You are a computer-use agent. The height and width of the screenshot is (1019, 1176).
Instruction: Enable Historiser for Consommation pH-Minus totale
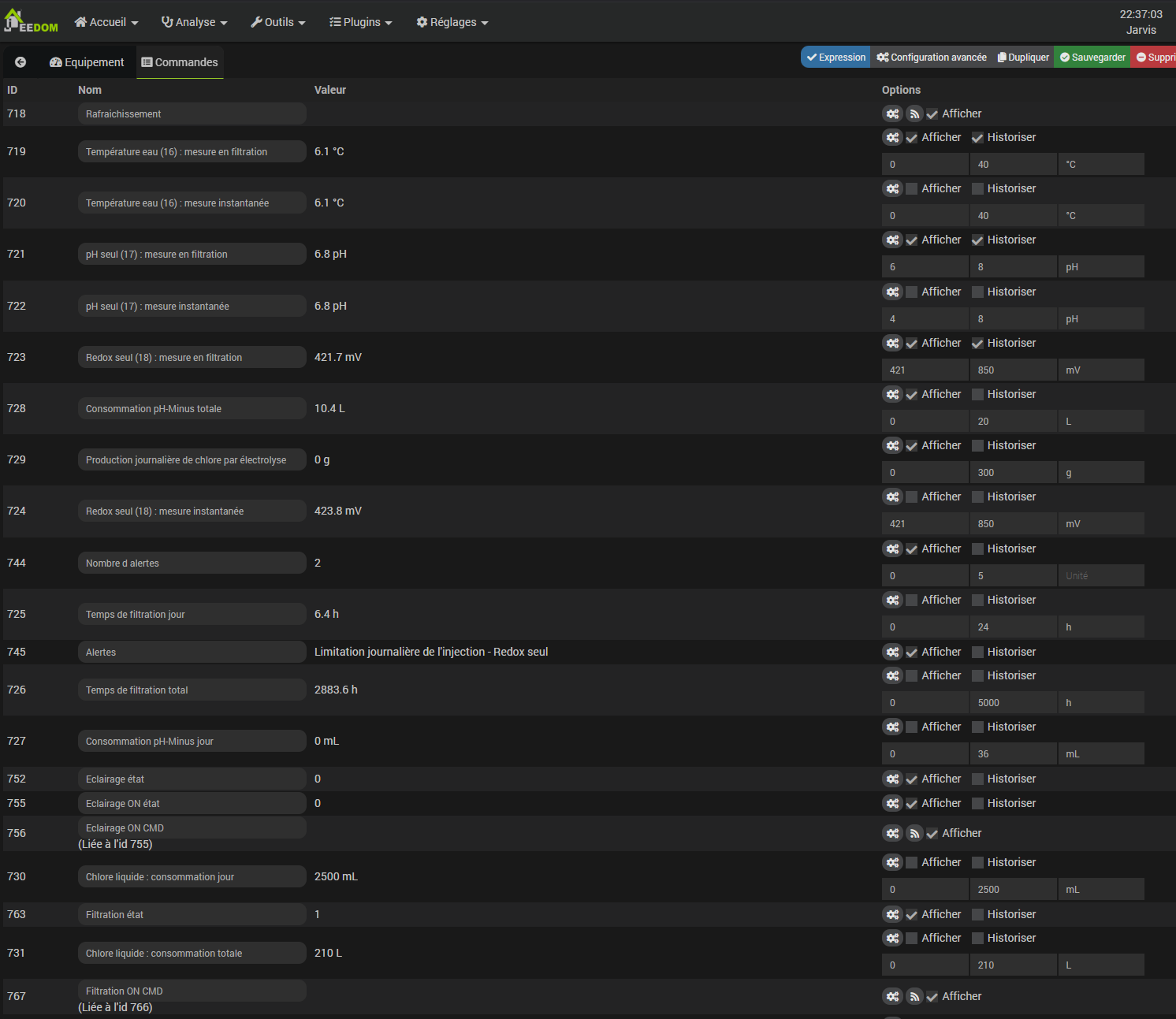point(977,395)
